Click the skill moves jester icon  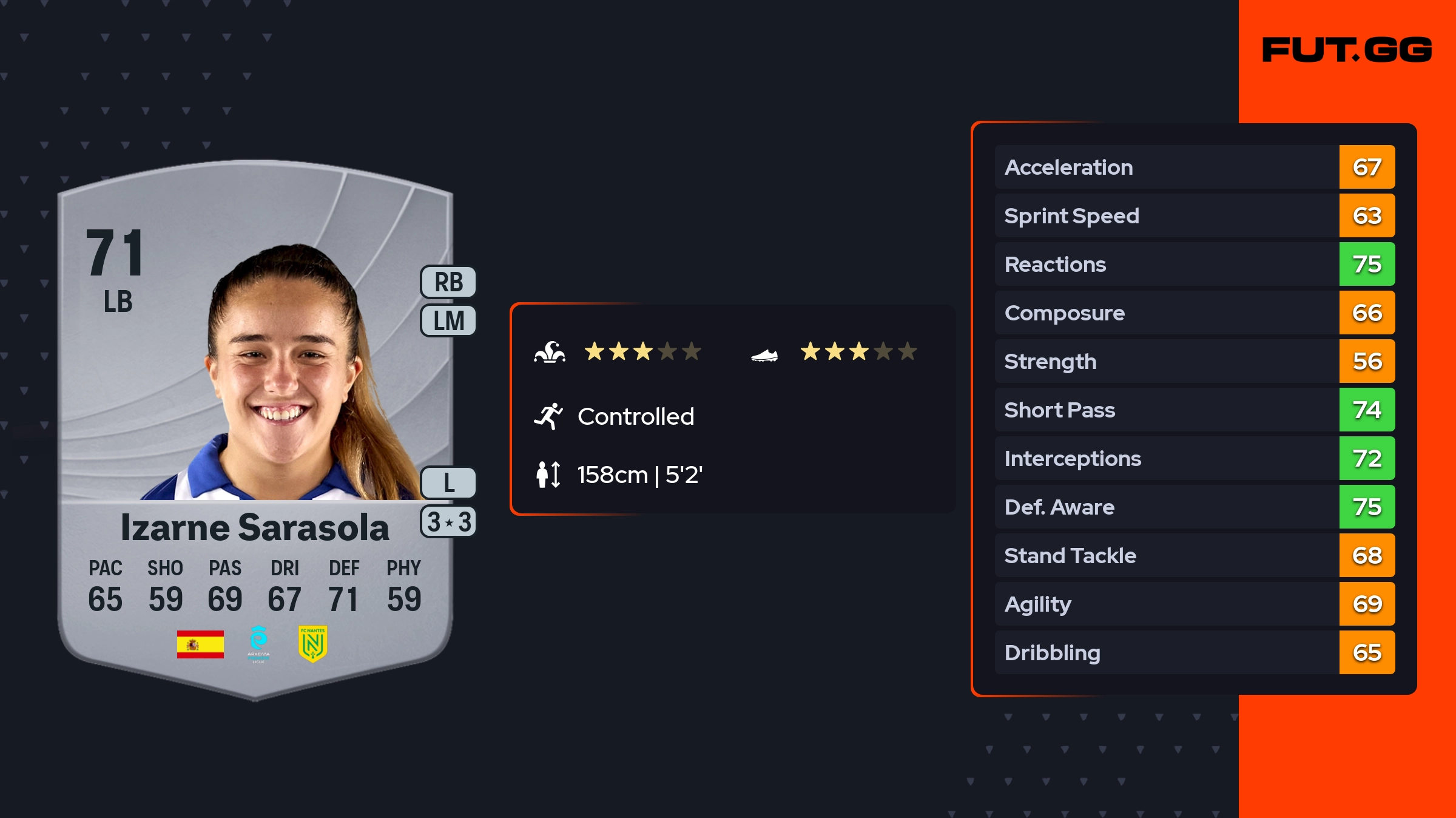click(550, 352)
